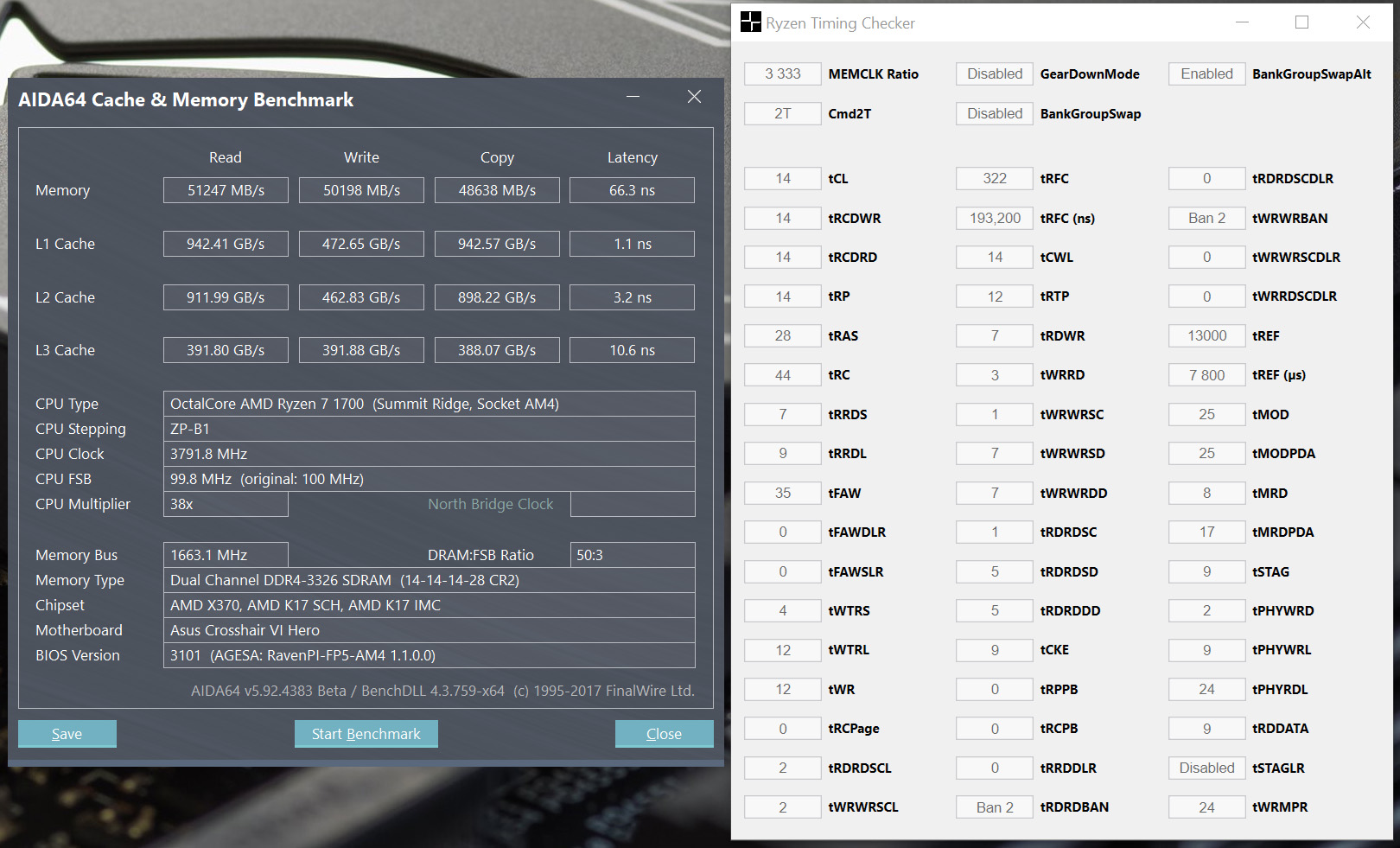Click the tRRDL value 9
This screenshot has height=848, width=1400.
pyautogui.click(x=783, y=453)
